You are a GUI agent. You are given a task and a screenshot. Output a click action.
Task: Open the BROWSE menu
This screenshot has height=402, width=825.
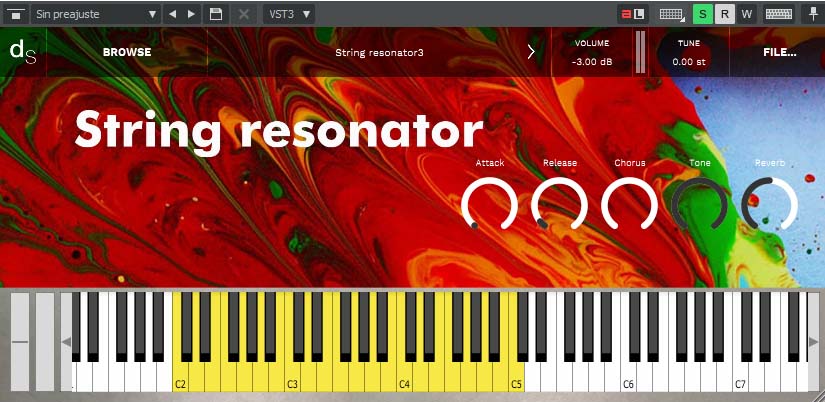click(127, 52)
